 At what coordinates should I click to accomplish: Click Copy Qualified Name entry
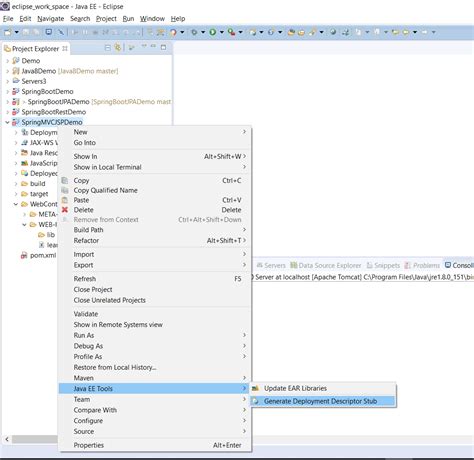coord(155,190)
